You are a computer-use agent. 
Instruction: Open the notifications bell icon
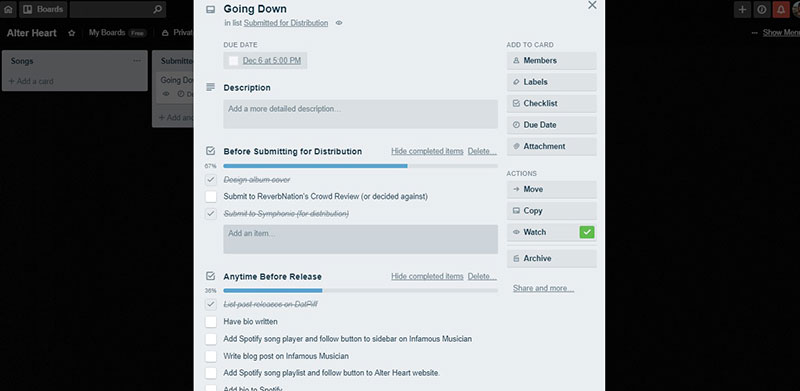pos(781,9)
